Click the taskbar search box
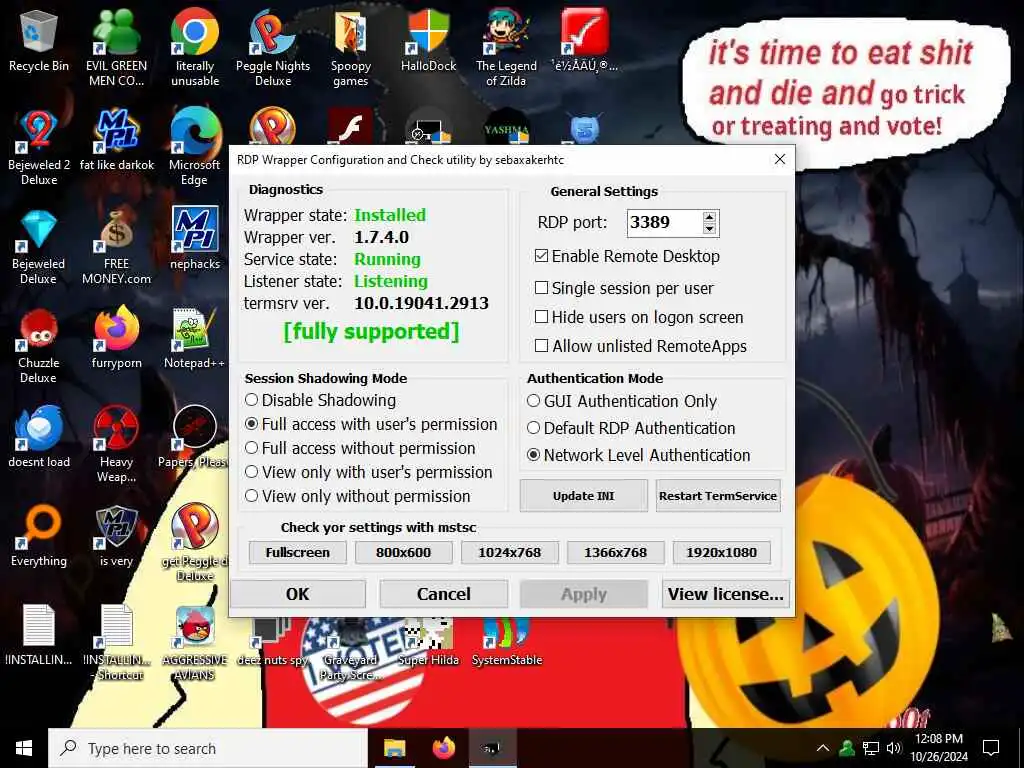Image resolution: width=1024 pixels, height=768 pixels. pyautogui.click(x=208, y=748)
